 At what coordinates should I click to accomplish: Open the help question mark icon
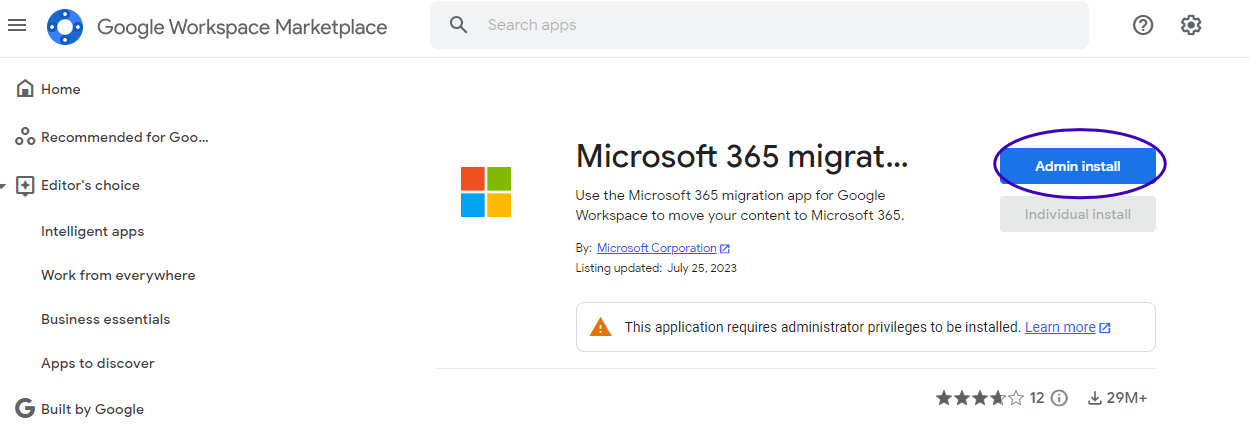[1143, 26]
